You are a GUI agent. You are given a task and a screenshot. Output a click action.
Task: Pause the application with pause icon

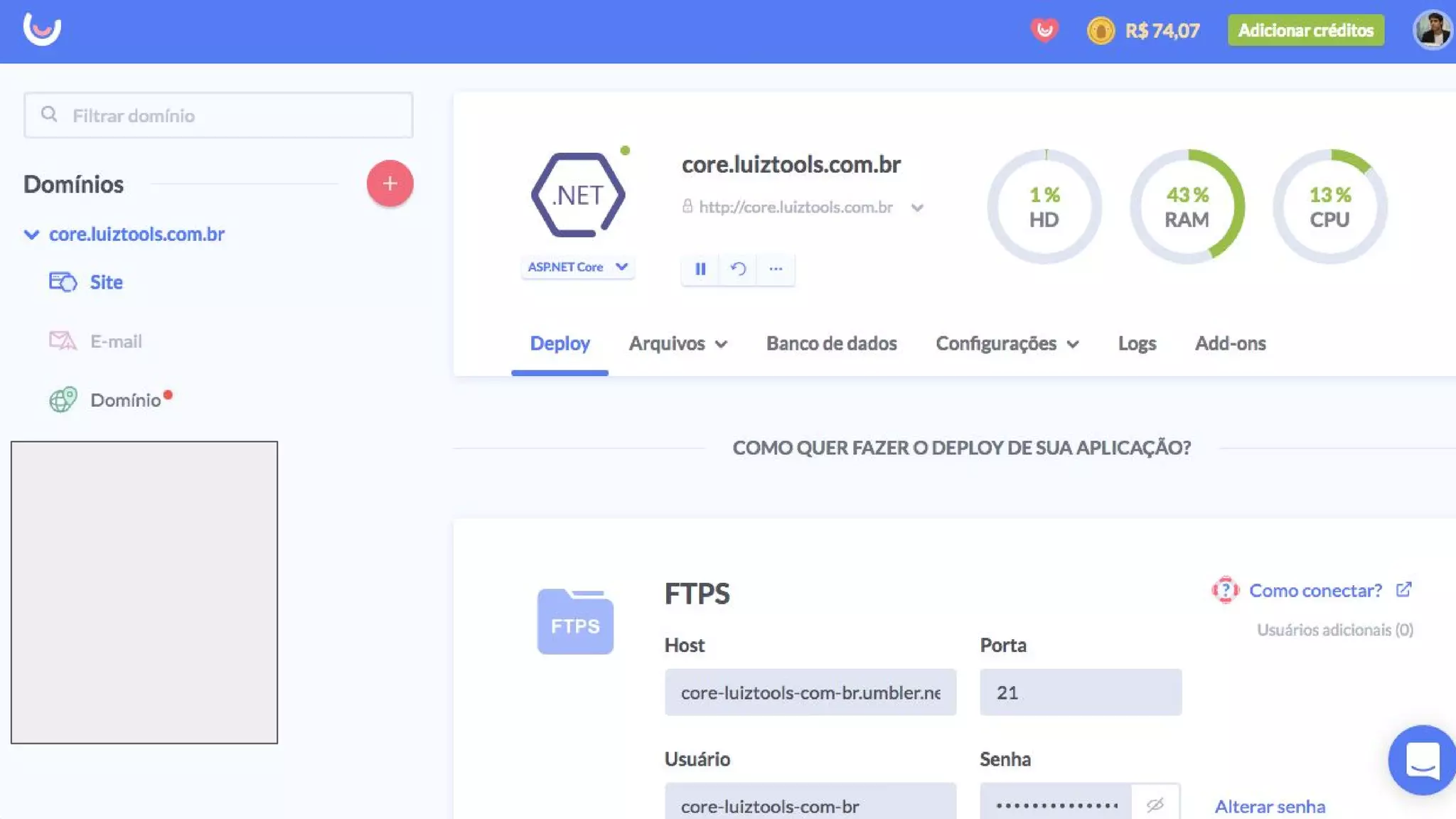point(700,269)
